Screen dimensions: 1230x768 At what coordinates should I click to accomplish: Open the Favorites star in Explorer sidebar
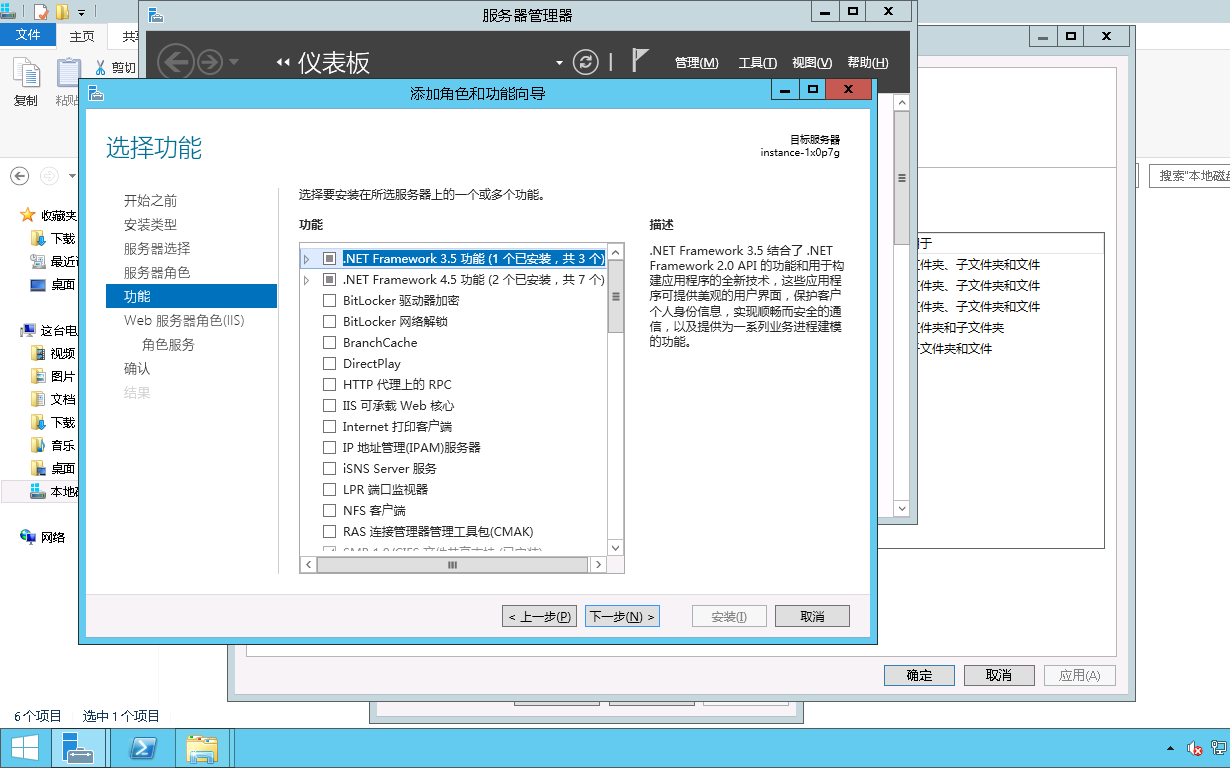pos(28,215)
